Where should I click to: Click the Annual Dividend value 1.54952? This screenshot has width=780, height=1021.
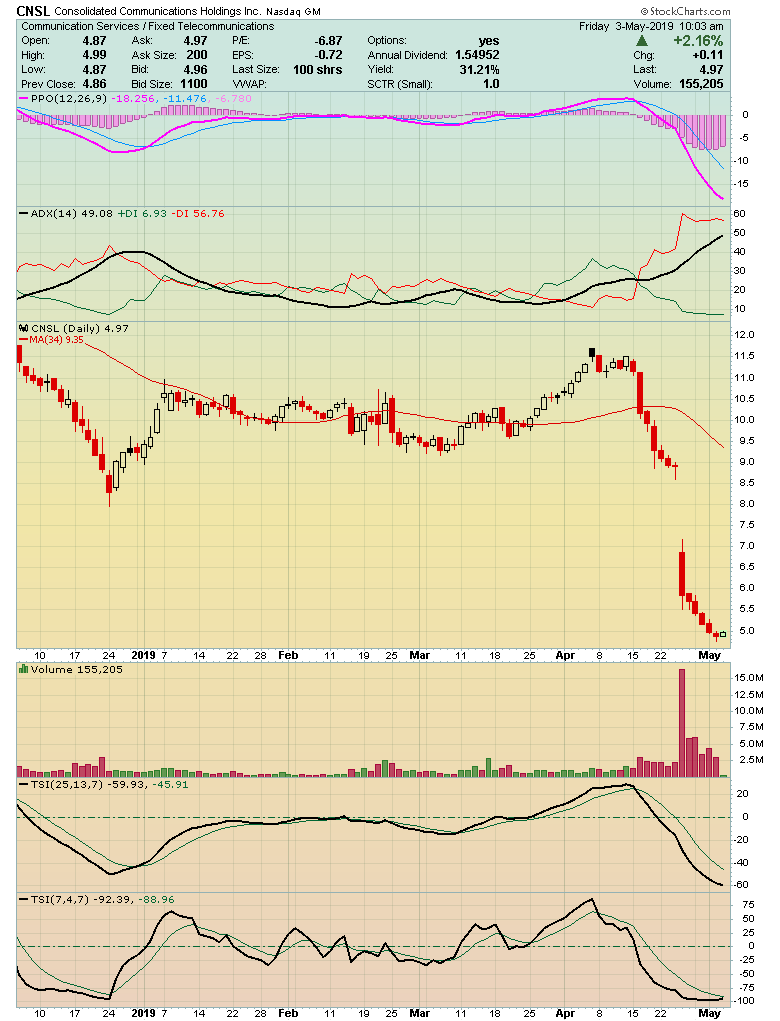tap(477, 55)
